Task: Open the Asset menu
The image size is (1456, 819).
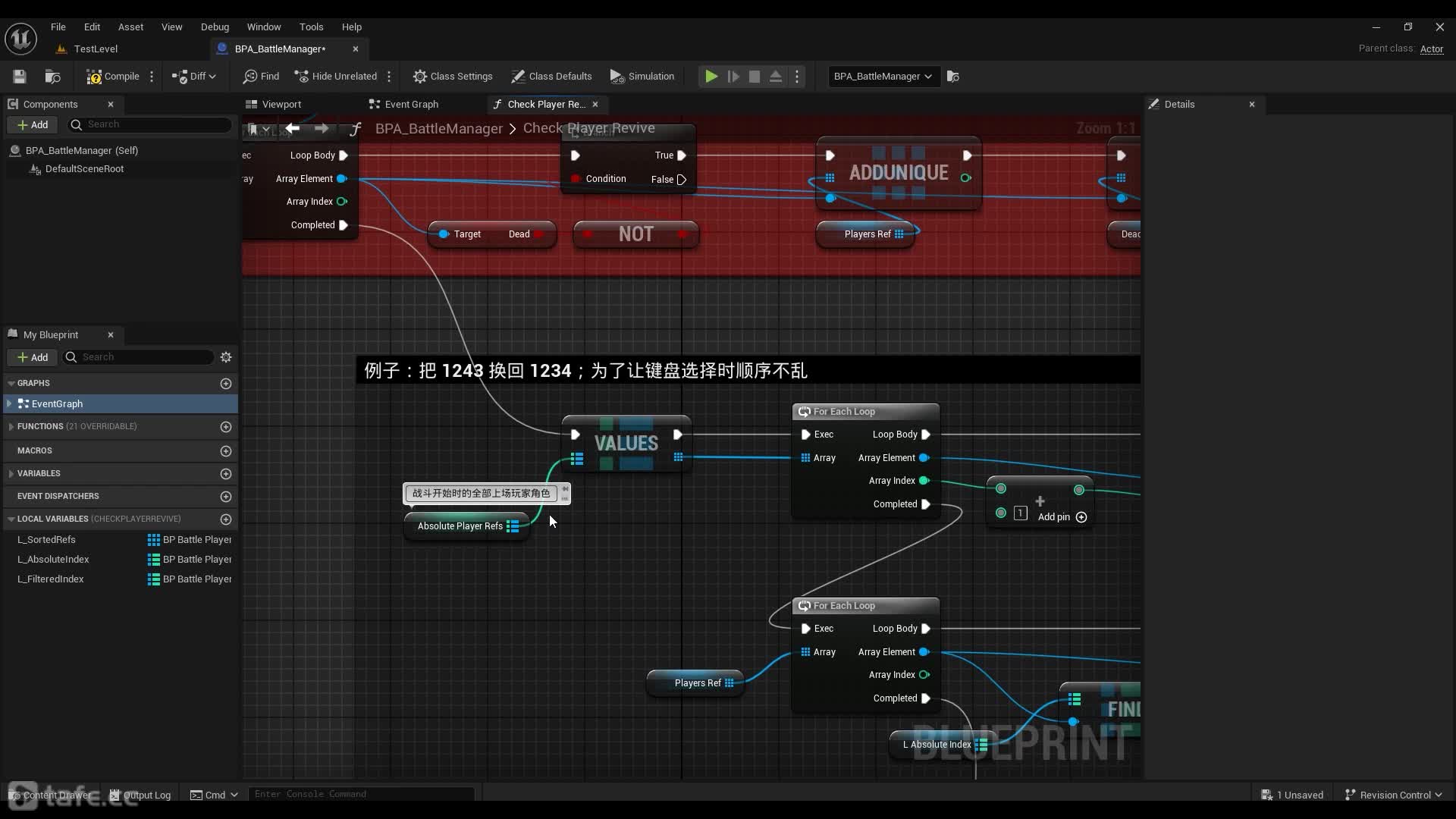Action: pyautogui.click(x=130, y=27)
